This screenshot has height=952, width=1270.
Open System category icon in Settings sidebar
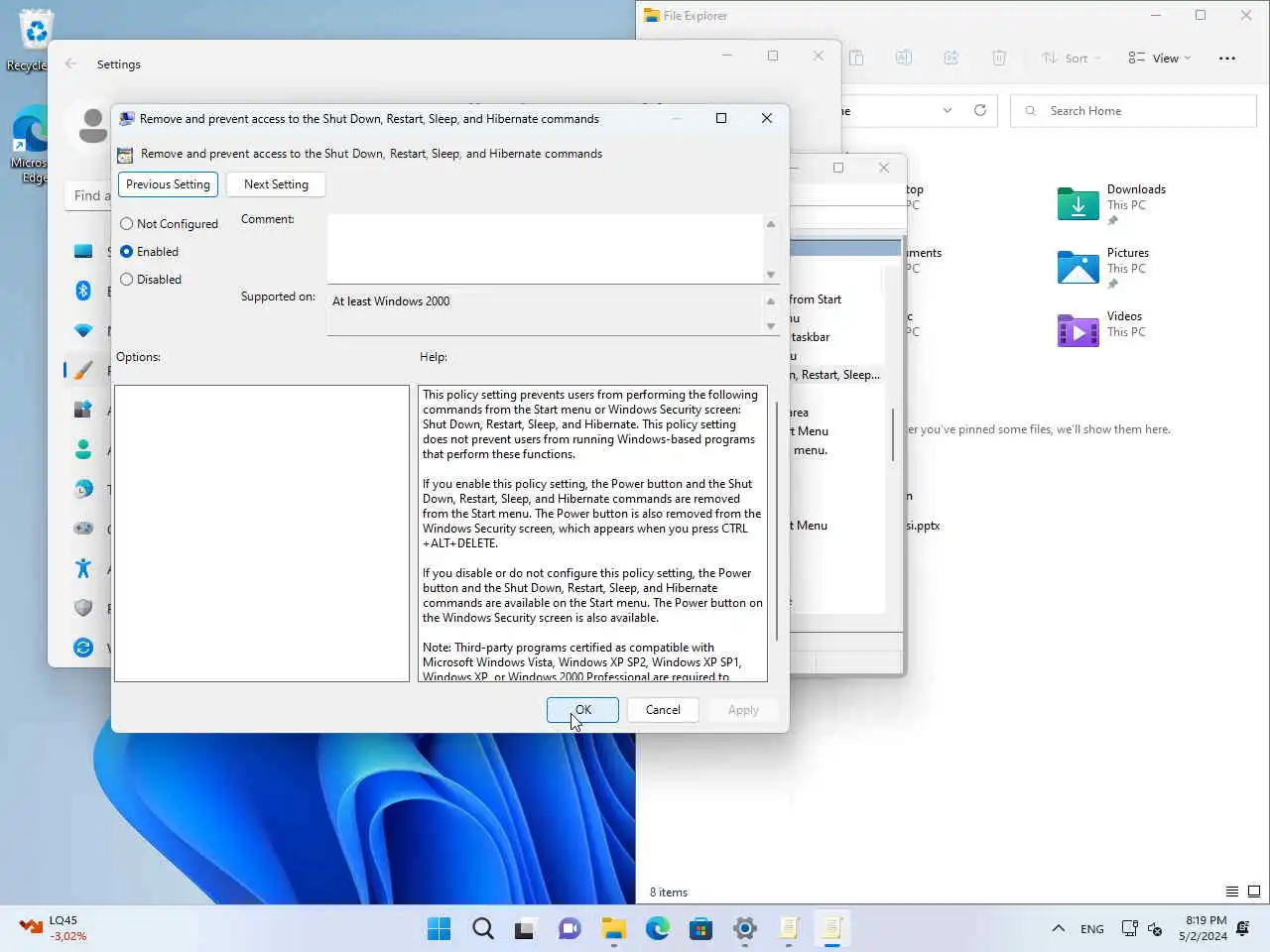tap(83, 252)
